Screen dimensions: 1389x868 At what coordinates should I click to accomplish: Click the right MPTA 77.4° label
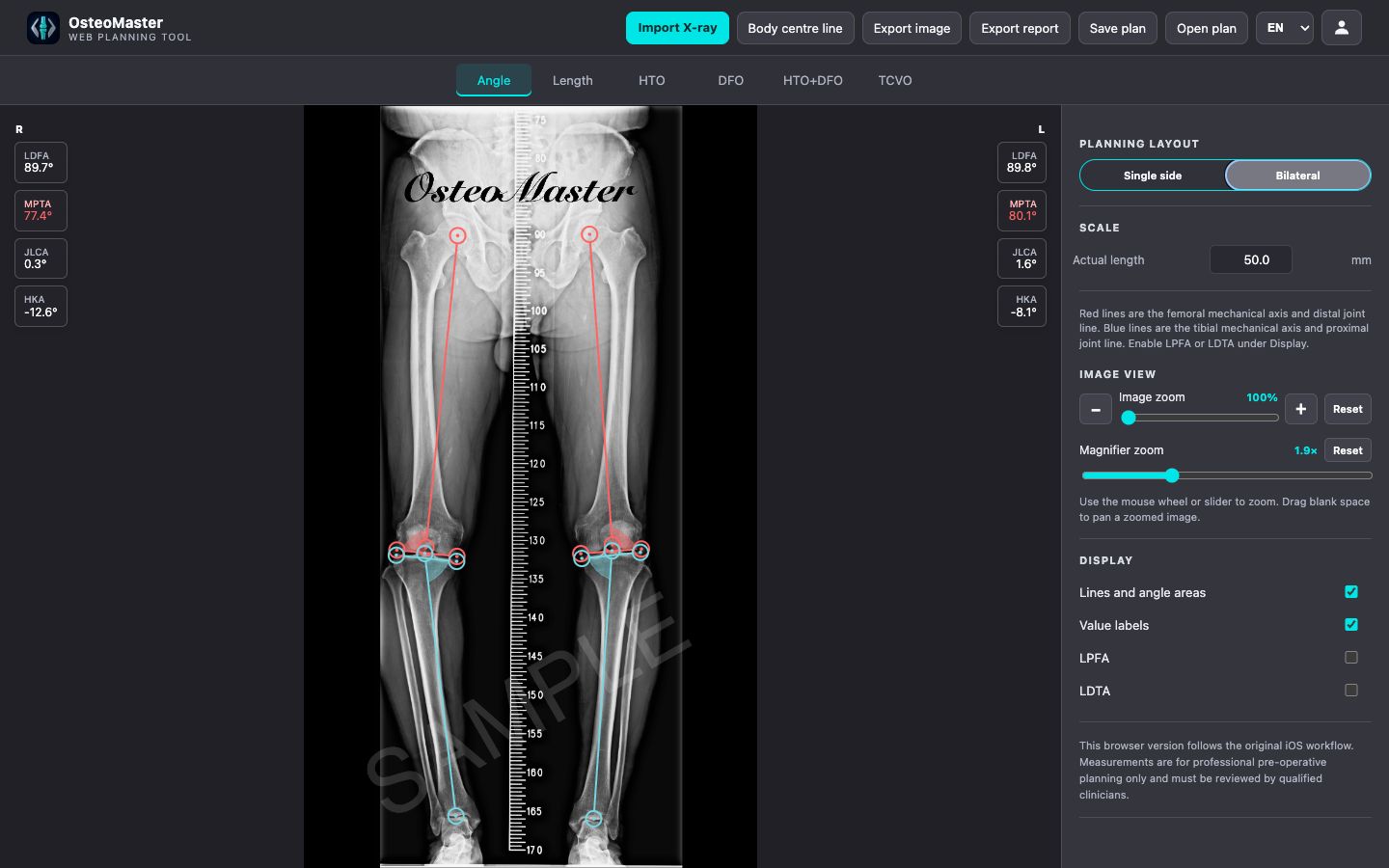click(41, 210)
